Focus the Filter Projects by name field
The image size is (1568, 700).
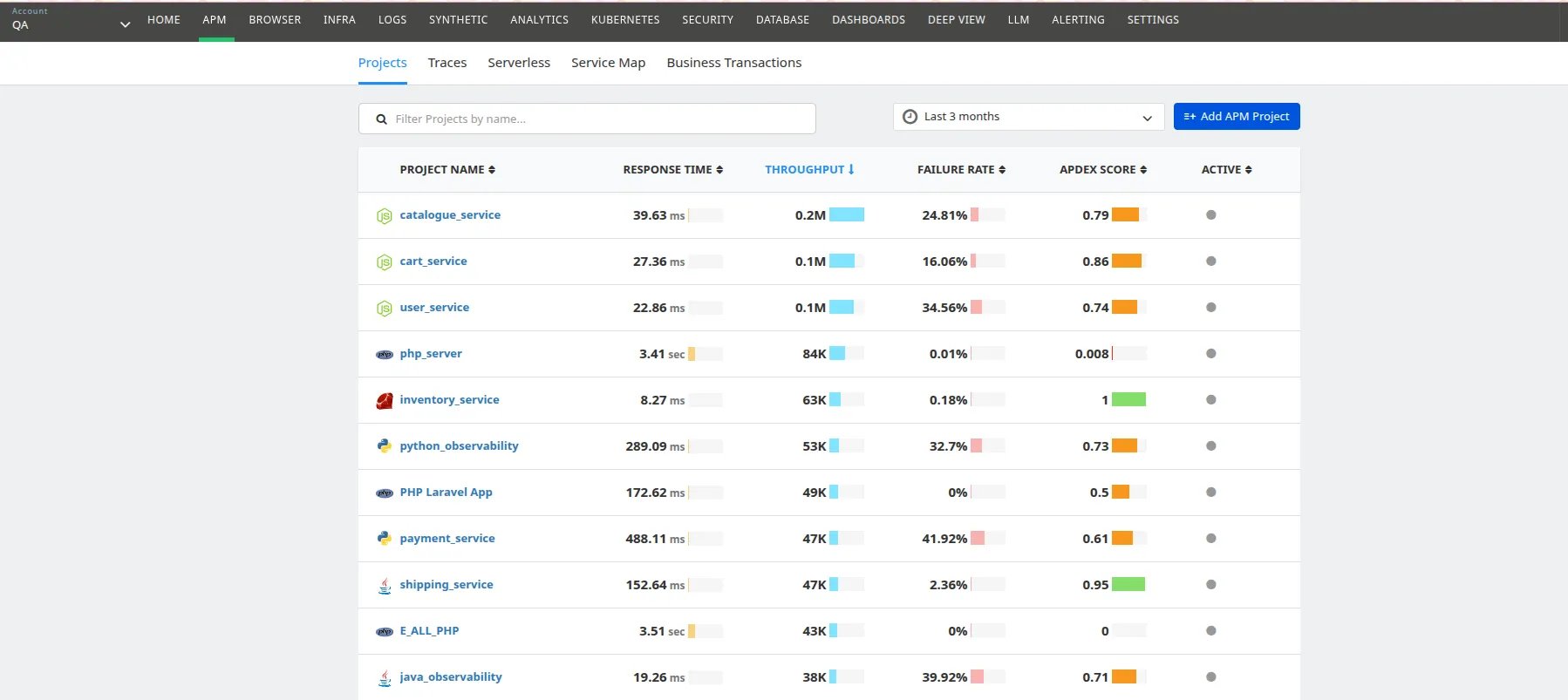(x=587, y=119)
